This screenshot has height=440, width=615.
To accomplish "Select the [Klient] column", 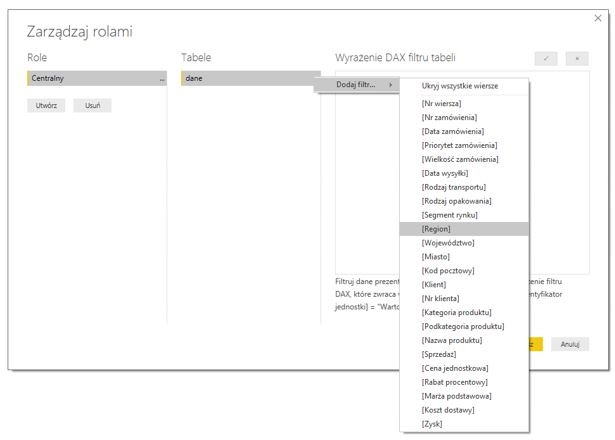I will click(x=434, y=284).
